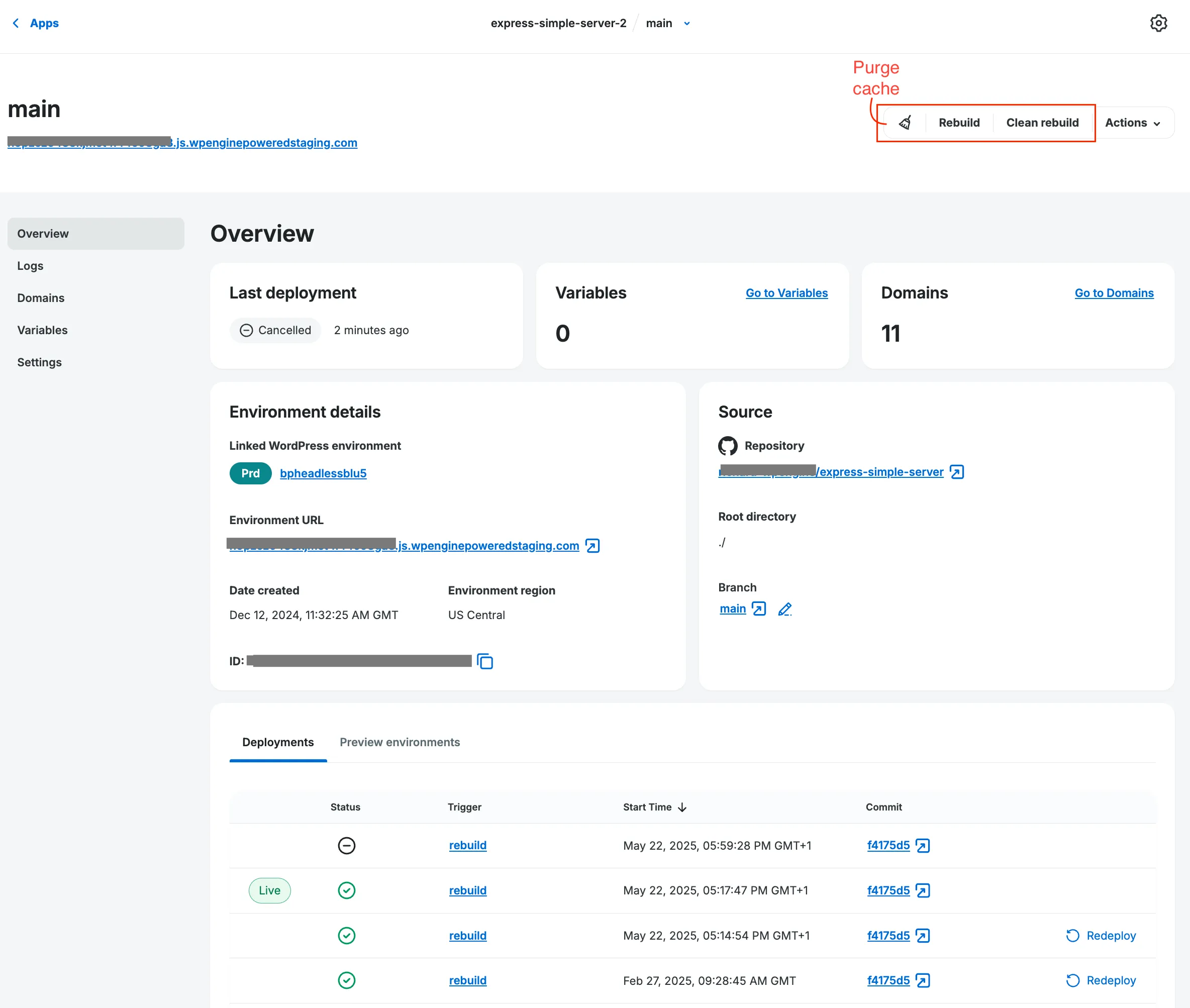Open Logs in the sidebar

click(x=30, y=266)
